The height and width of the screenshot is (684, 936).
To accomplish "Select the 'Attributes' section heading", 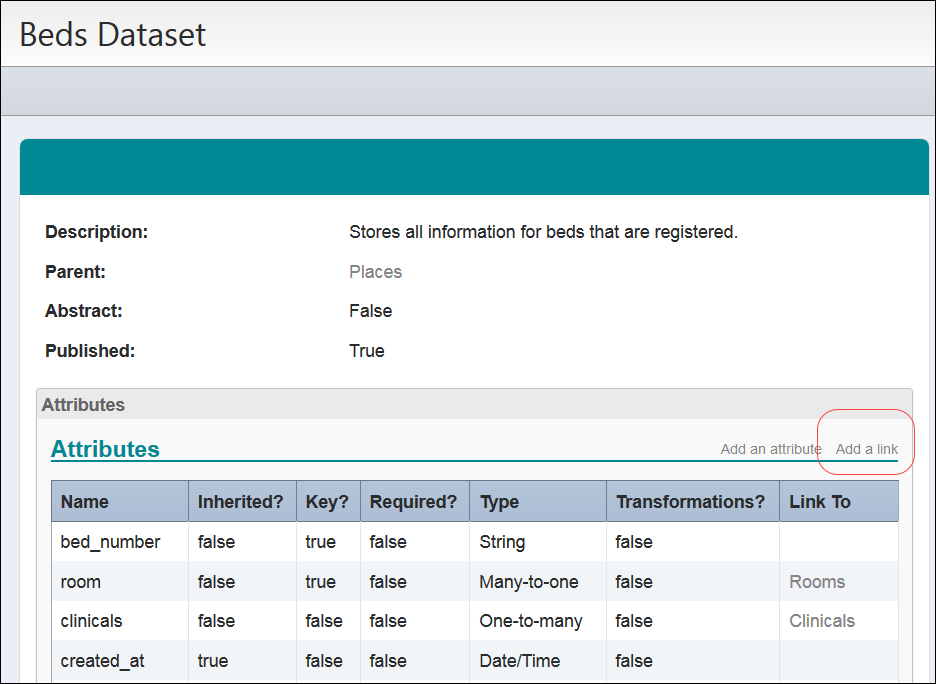I will [x=104, y=448].
